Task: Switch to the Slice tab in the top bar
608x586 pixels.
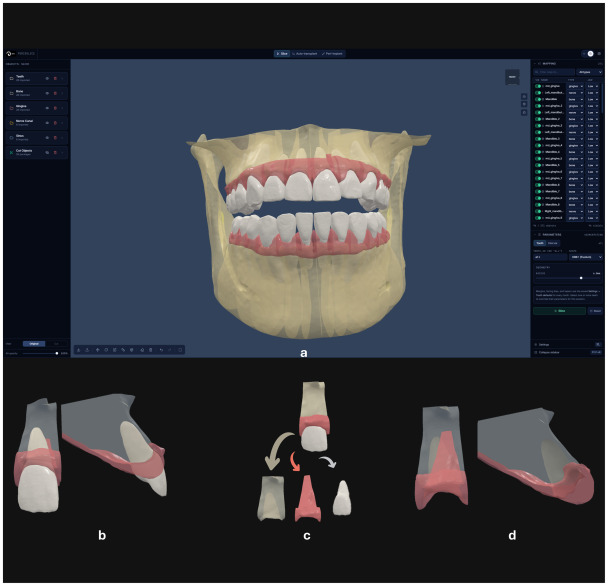Action: coord(282,54)
